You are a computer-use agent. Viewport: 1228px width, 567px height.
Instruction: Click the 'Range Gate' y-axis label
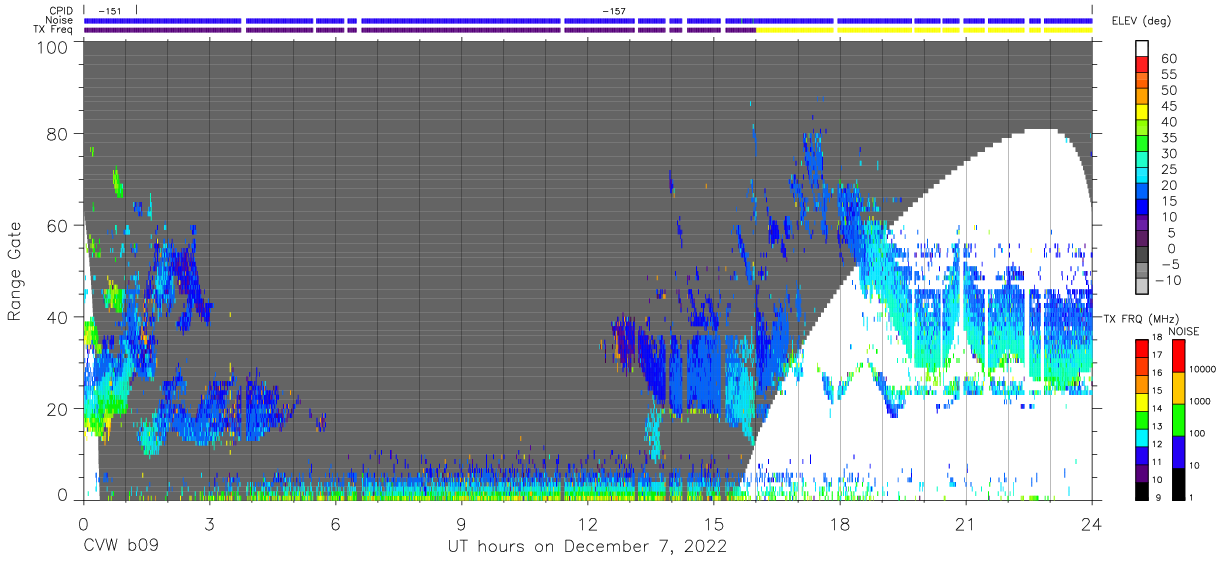click(15, 272)
